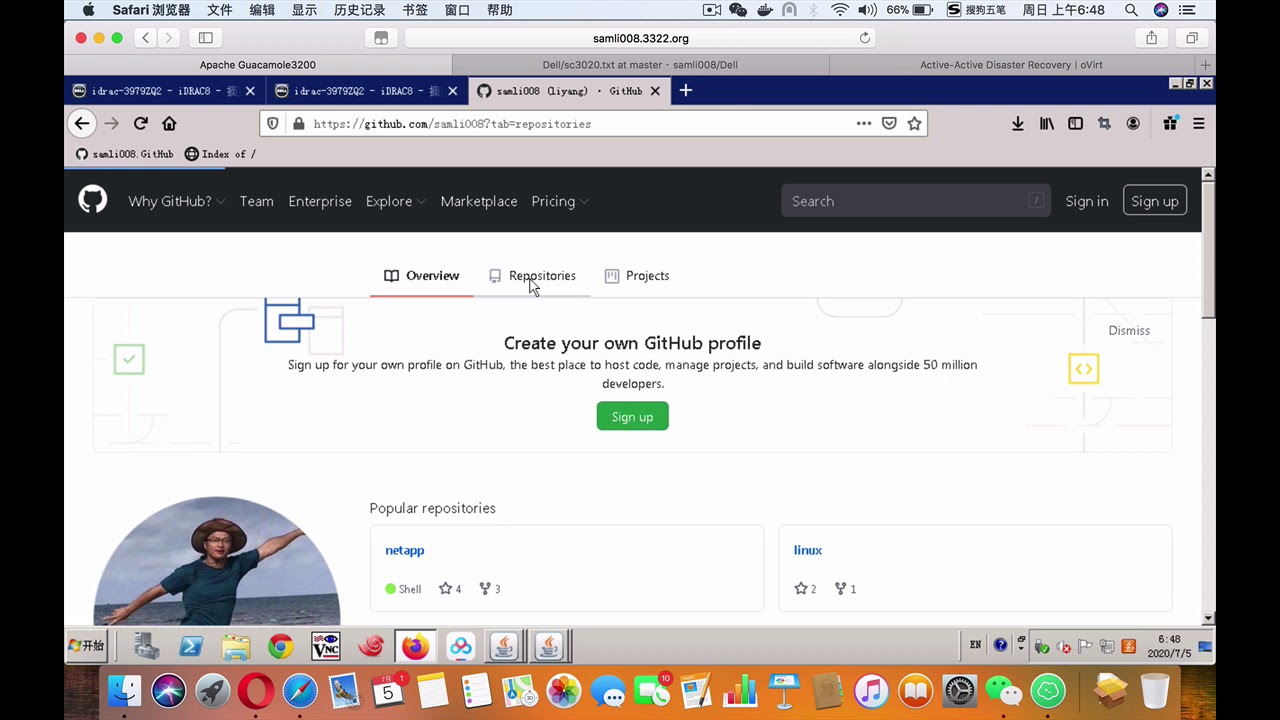Click the netapp stars count
The height and width of the screenshot is (720, 1280).
click(x=450, y=589)
